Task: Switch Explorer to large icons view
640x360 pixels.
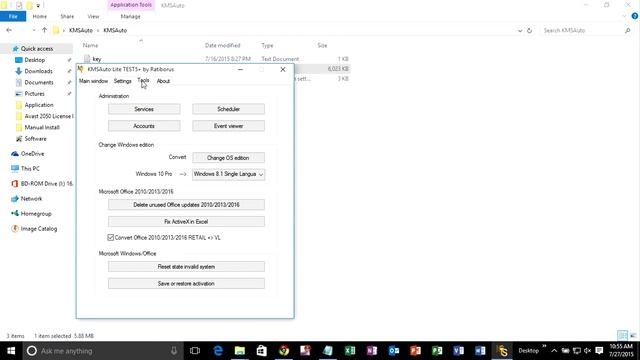Action: pyautogui.click(x=633, y=336)
